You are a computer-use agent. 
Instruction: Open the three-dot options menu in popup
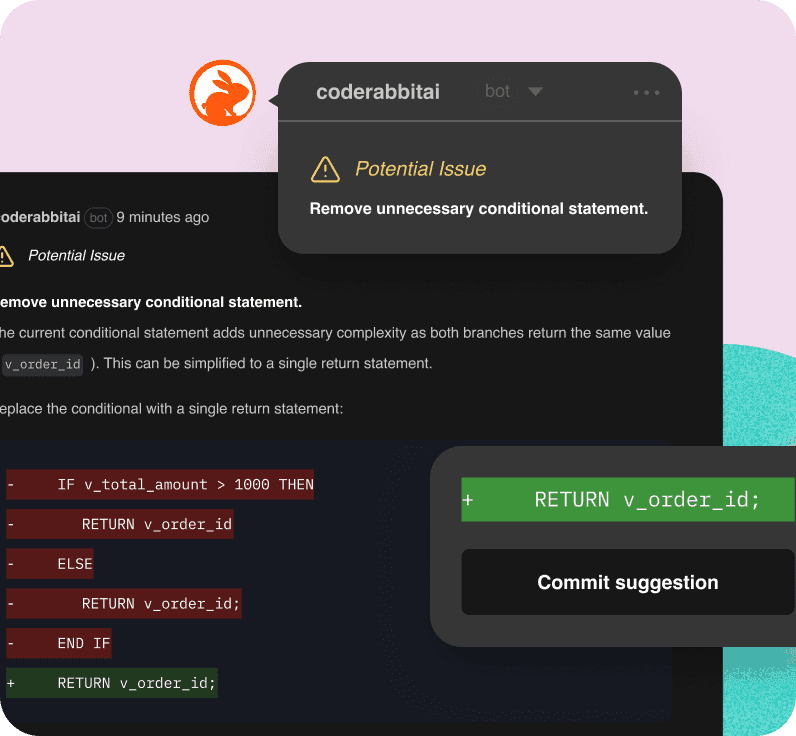(646, 92)
